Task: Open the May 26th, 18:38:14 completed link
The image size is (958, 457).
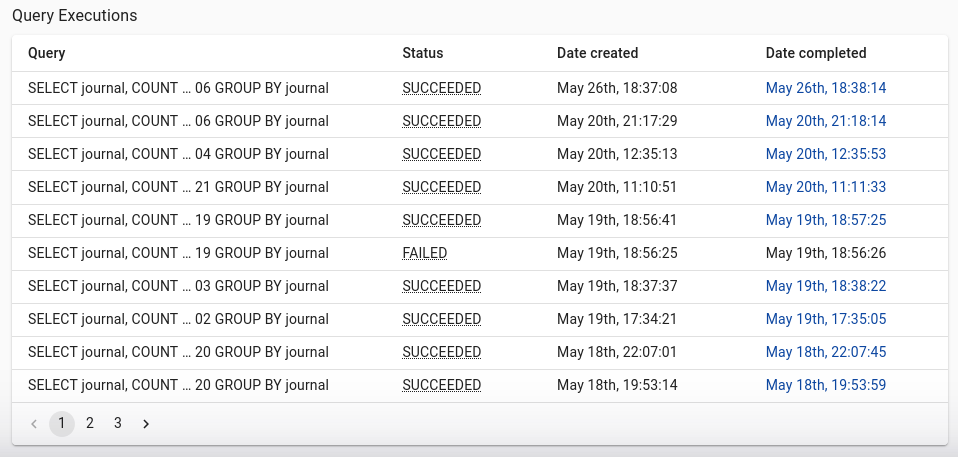Action: tap(825, 88)
